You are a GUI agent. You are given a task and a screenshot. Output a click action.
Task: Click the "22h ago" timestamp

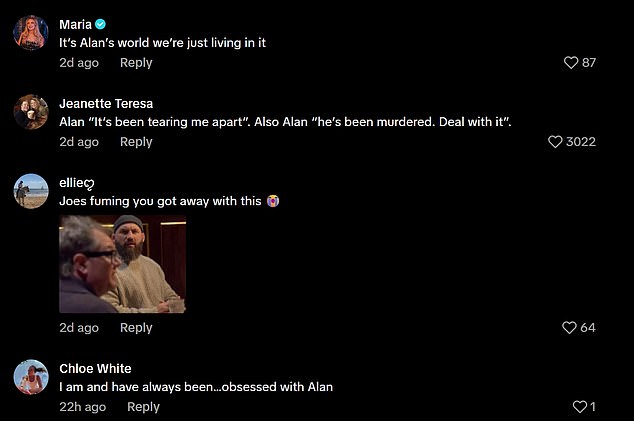tap(82, 407)
